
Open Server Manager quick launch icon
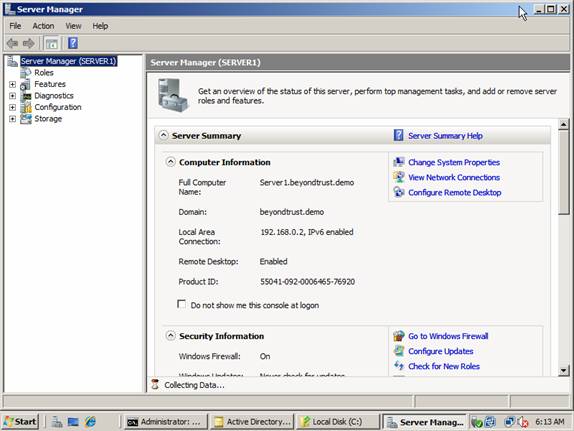(x=56, y=422)
